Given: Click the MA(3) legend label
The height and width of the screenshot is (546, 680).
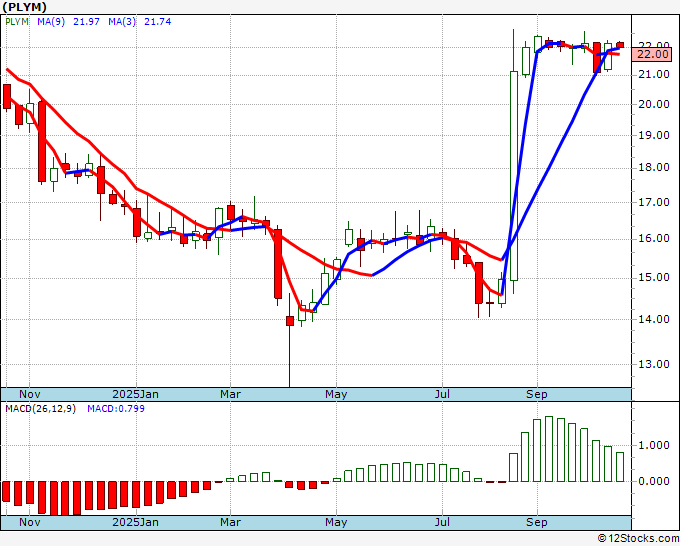Looking at the screenshot, I should [122, 22].
